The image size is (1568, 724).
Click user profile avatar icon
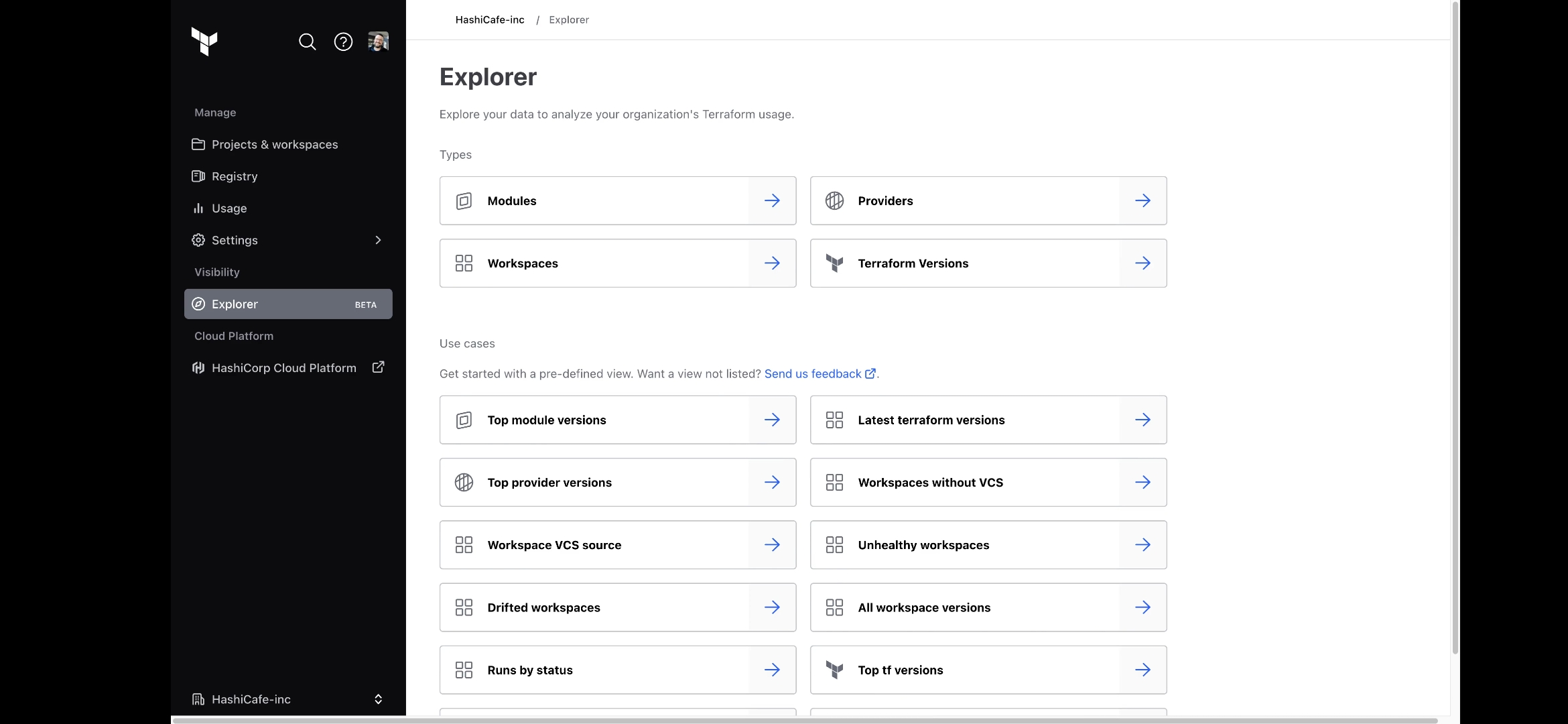point(378,41)
